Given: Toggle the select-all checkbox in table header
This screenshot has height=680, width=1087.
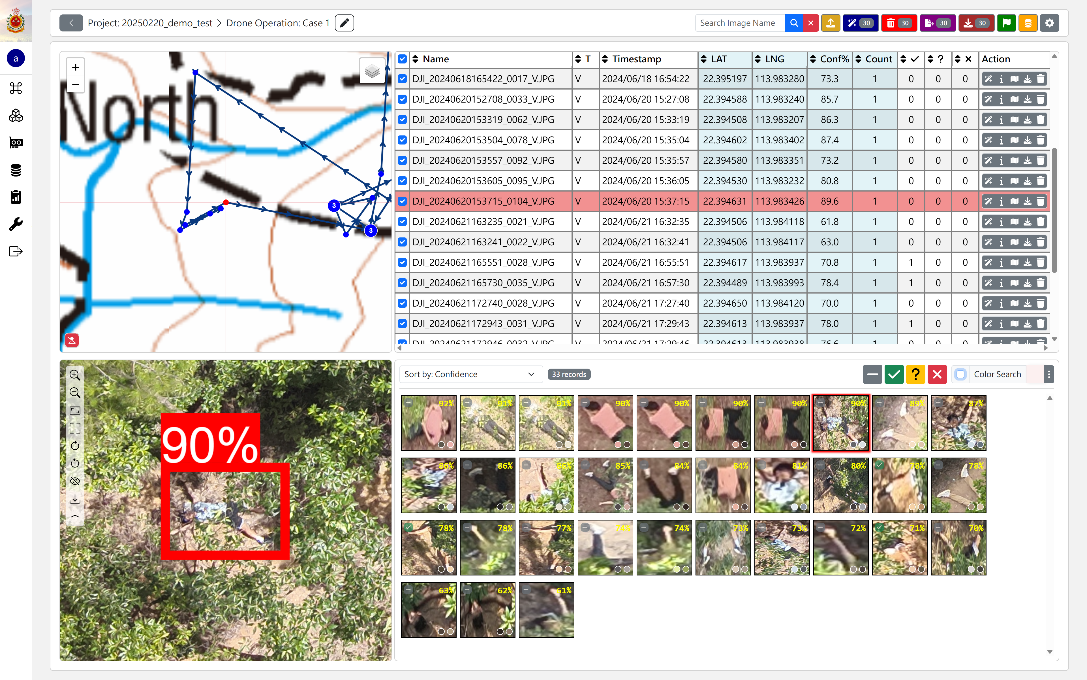Looking at the screenshot, I should [403, 59].
